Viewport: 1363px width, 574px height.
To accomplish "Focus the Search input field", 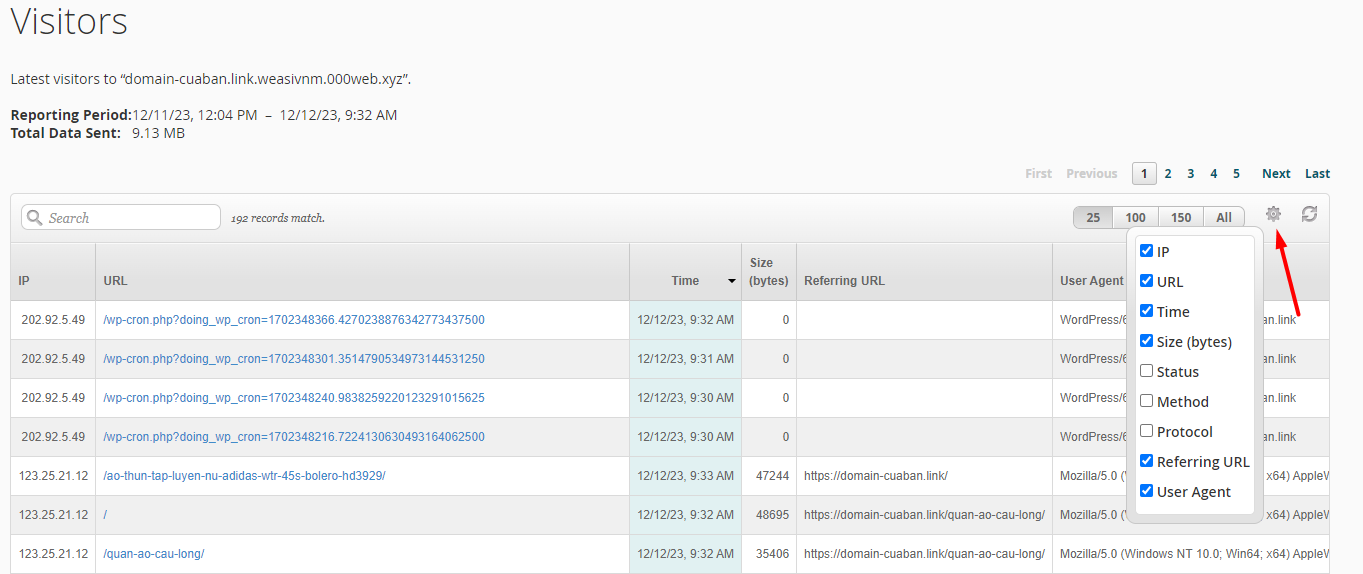I will click(121, 217).
